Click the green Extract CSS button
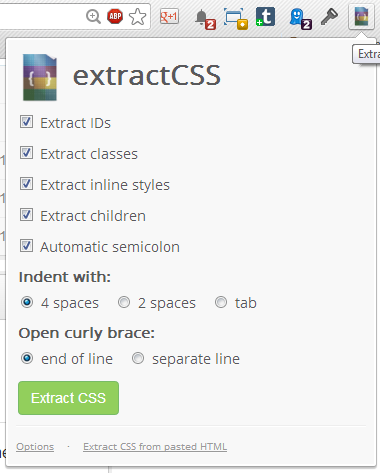This screenshot has height=473, width=380. click(x=68, y=398)
